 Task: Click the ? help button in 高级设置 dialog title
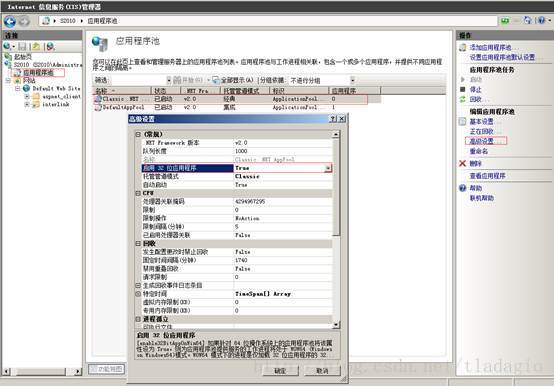pos(333,119)
